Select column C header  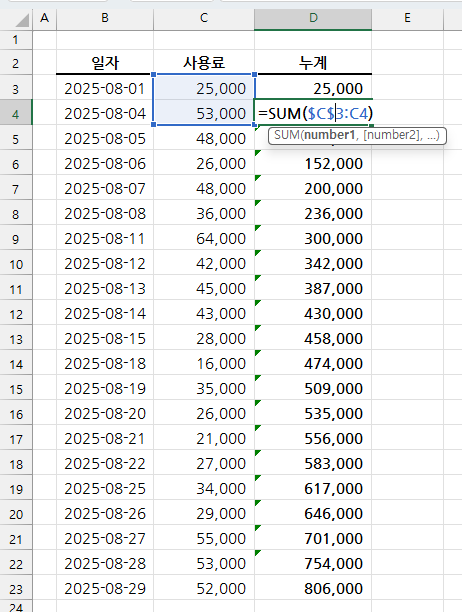tap(204, 18)
